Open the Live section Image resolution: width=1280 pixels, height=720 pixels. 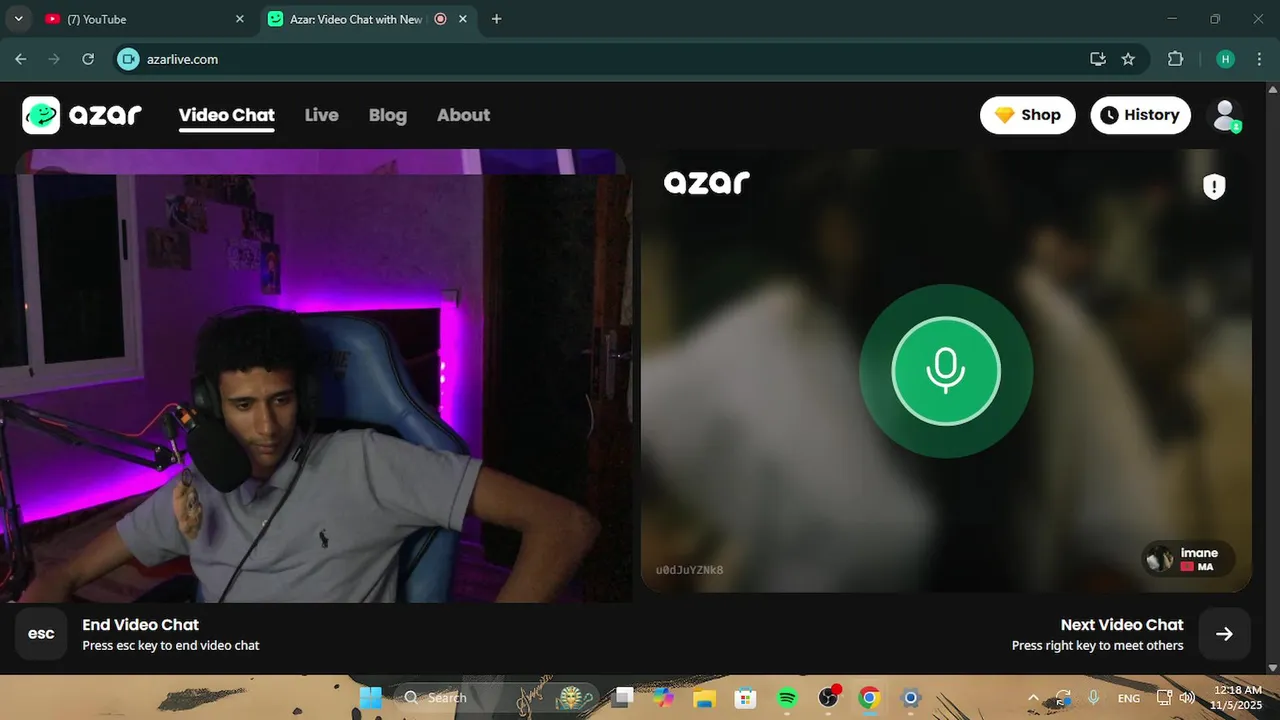click(322, 115)
